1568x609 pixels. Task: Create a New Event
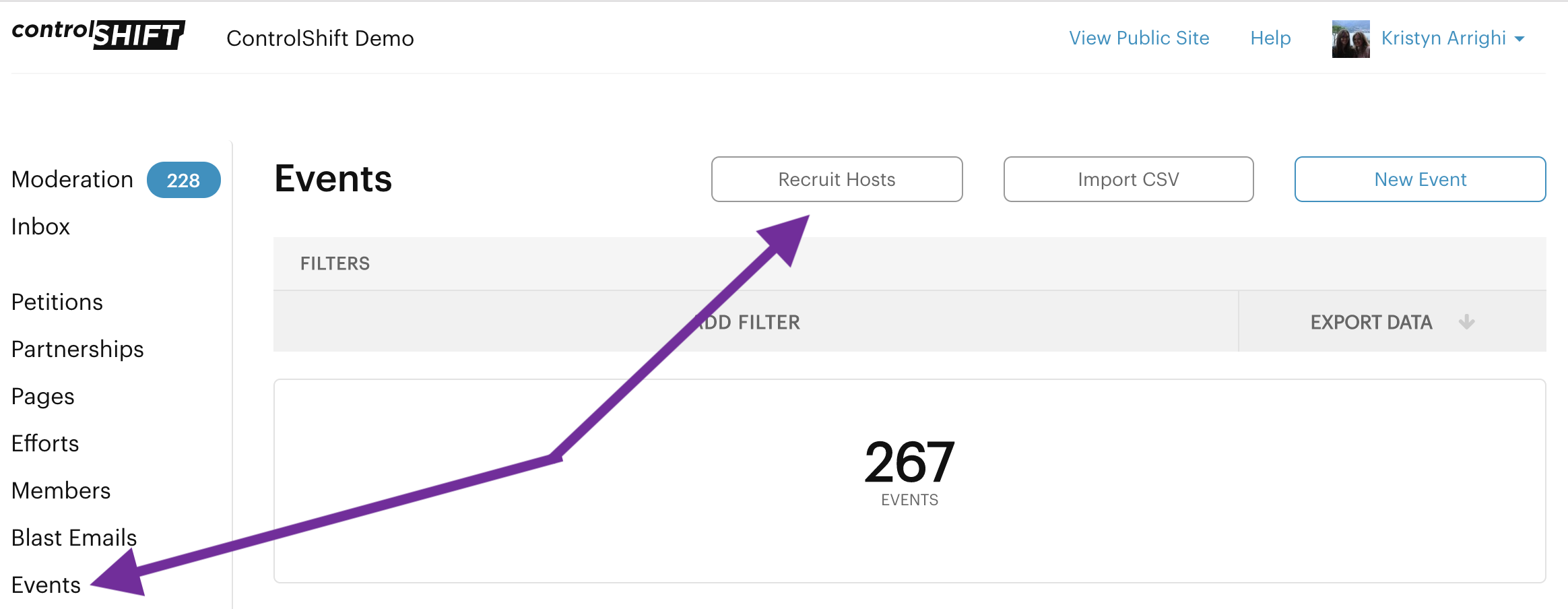tap(1420, 179)
